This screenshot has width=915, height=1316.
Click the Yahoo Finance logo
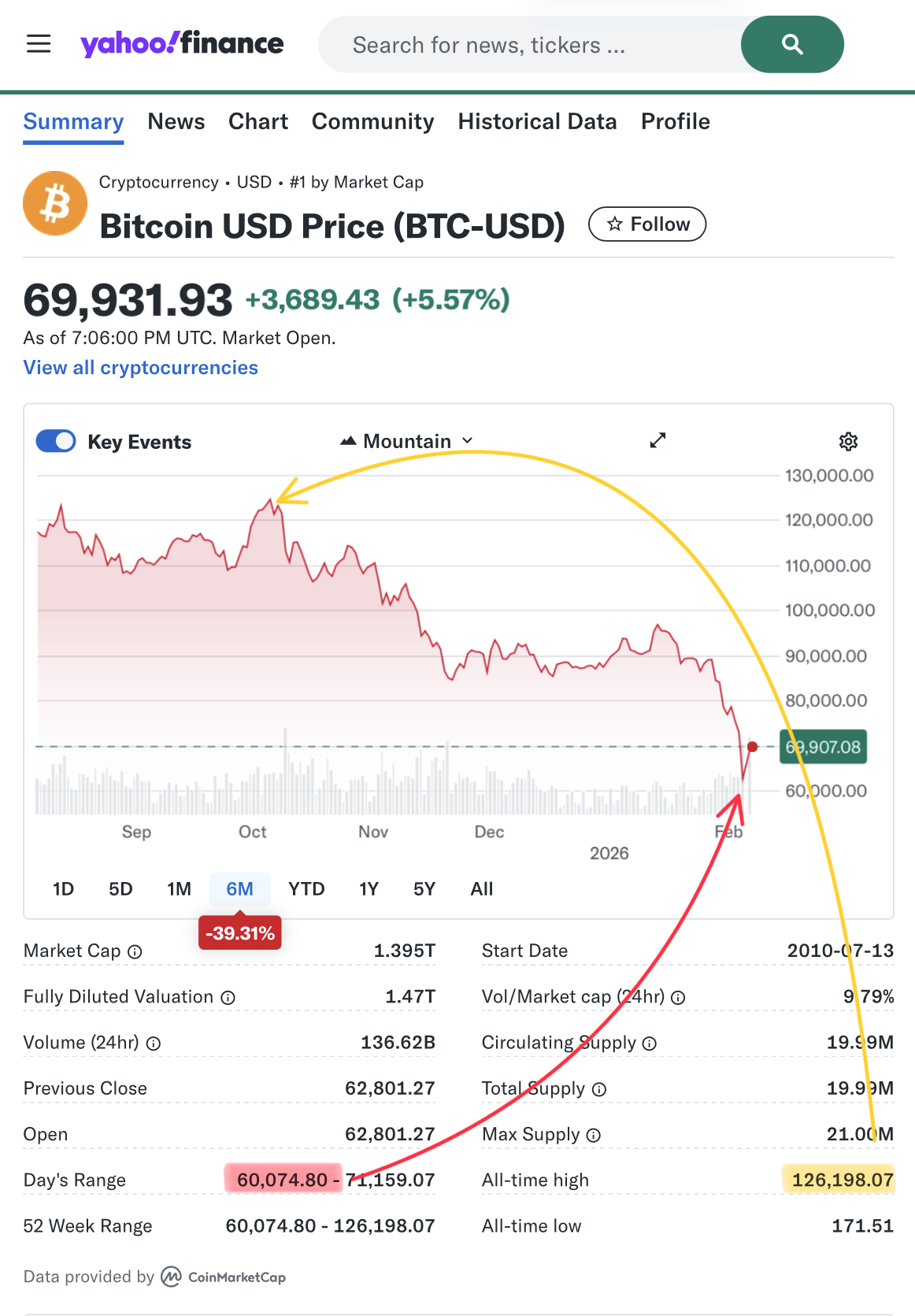pos(182,44)
